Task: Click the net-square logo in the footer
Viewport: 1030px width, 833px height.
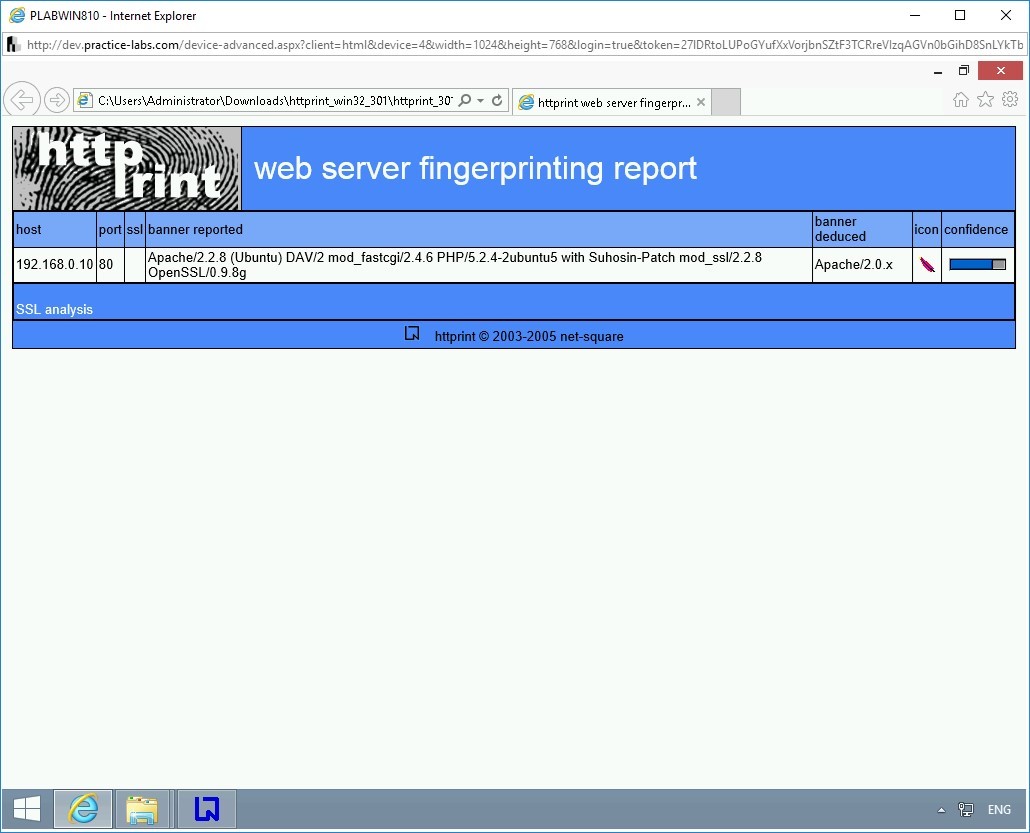Action: click(x=412, y=334)
